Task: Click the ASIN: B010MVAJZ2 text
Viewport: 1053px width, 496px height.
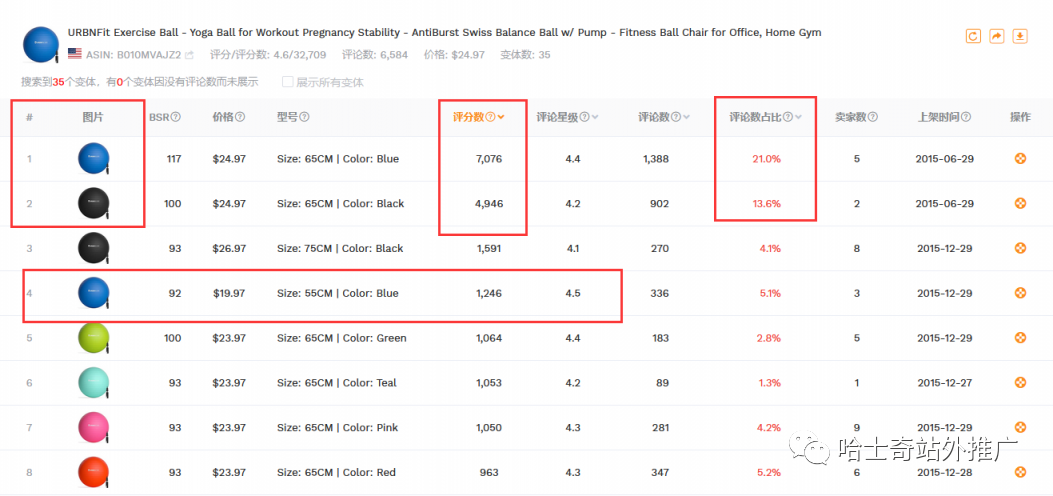Action: pyautogui.click(x=134, y=55)
